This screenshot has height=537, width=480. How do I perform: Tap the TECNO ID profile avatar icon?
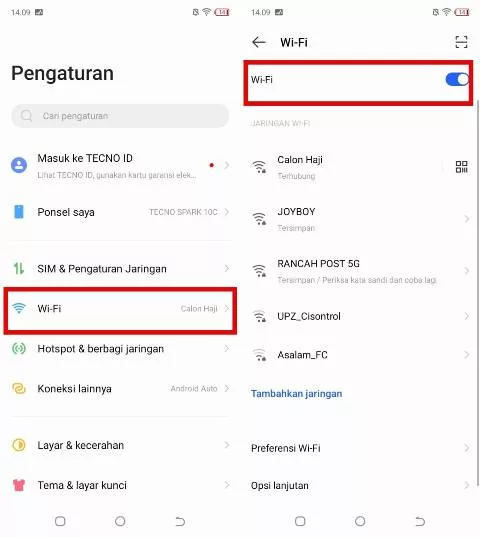[19, 165]
